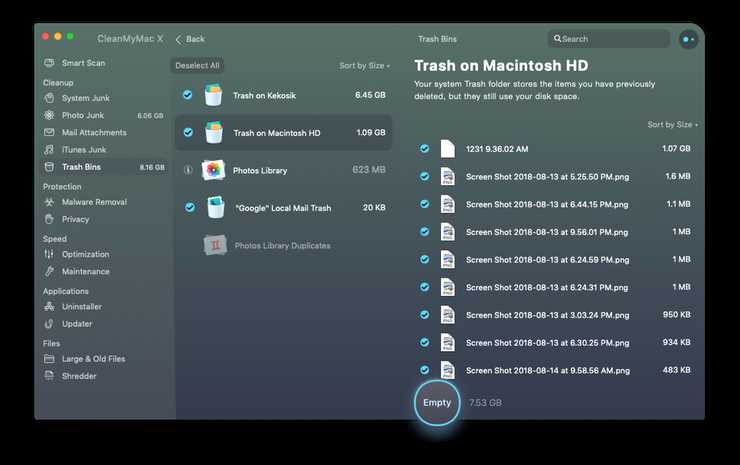
Task: Select the Trash on Kekosik row
Action: click(283, 95)
